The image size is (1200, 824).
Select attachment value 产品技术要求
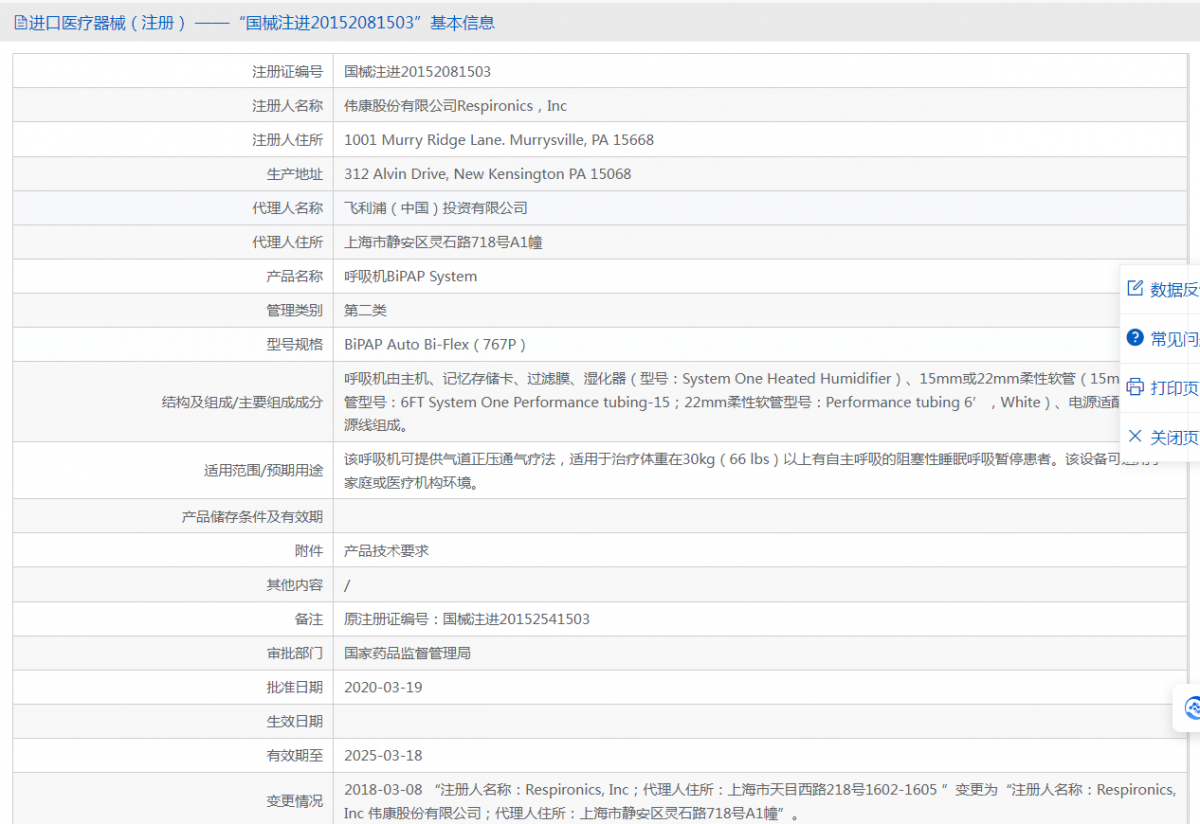(386, 551)
